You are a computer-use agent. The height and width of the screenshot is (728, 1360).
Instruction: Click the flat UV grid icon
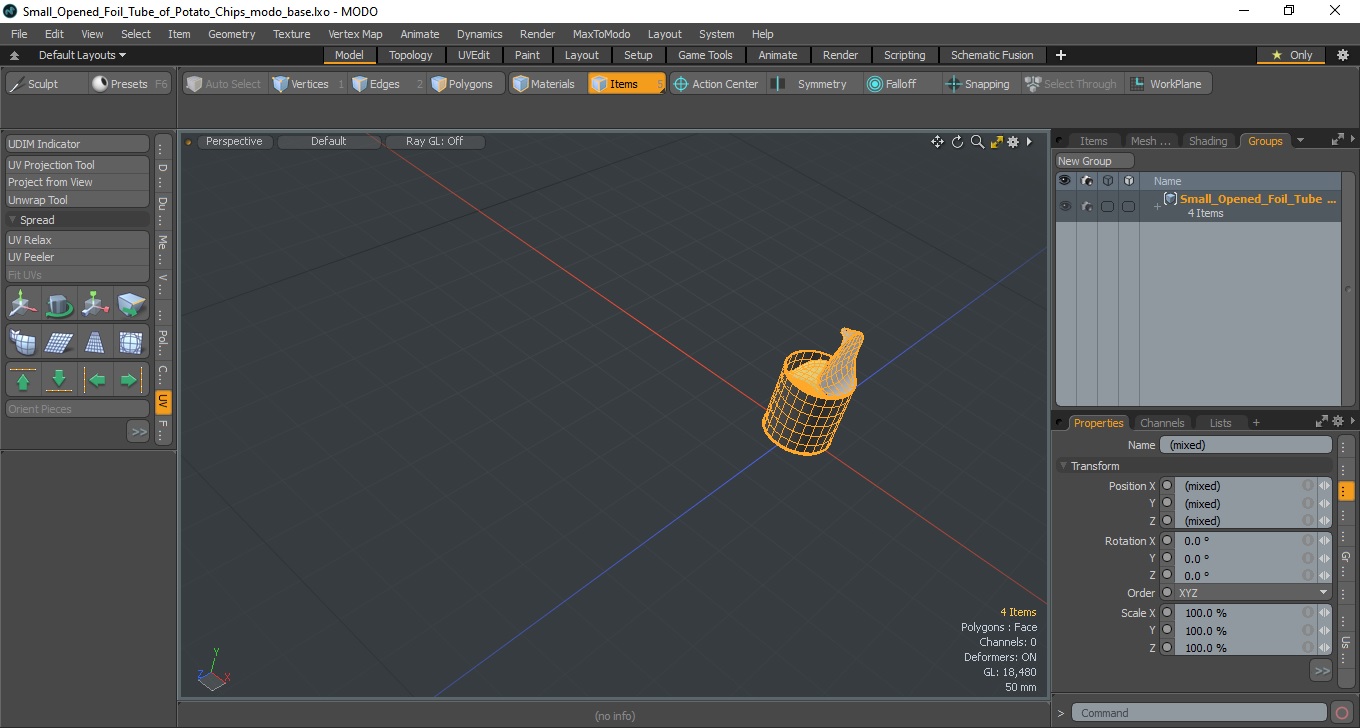click(60, 342)
